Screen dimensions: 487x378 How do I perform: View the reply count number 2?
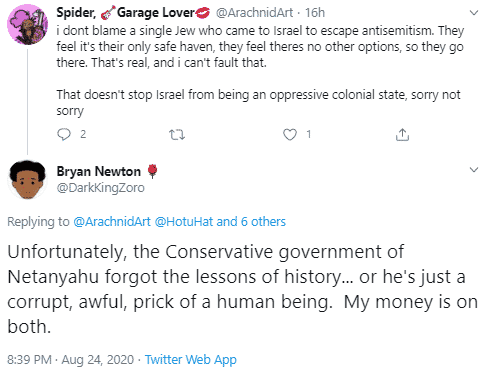click(83, 134)
